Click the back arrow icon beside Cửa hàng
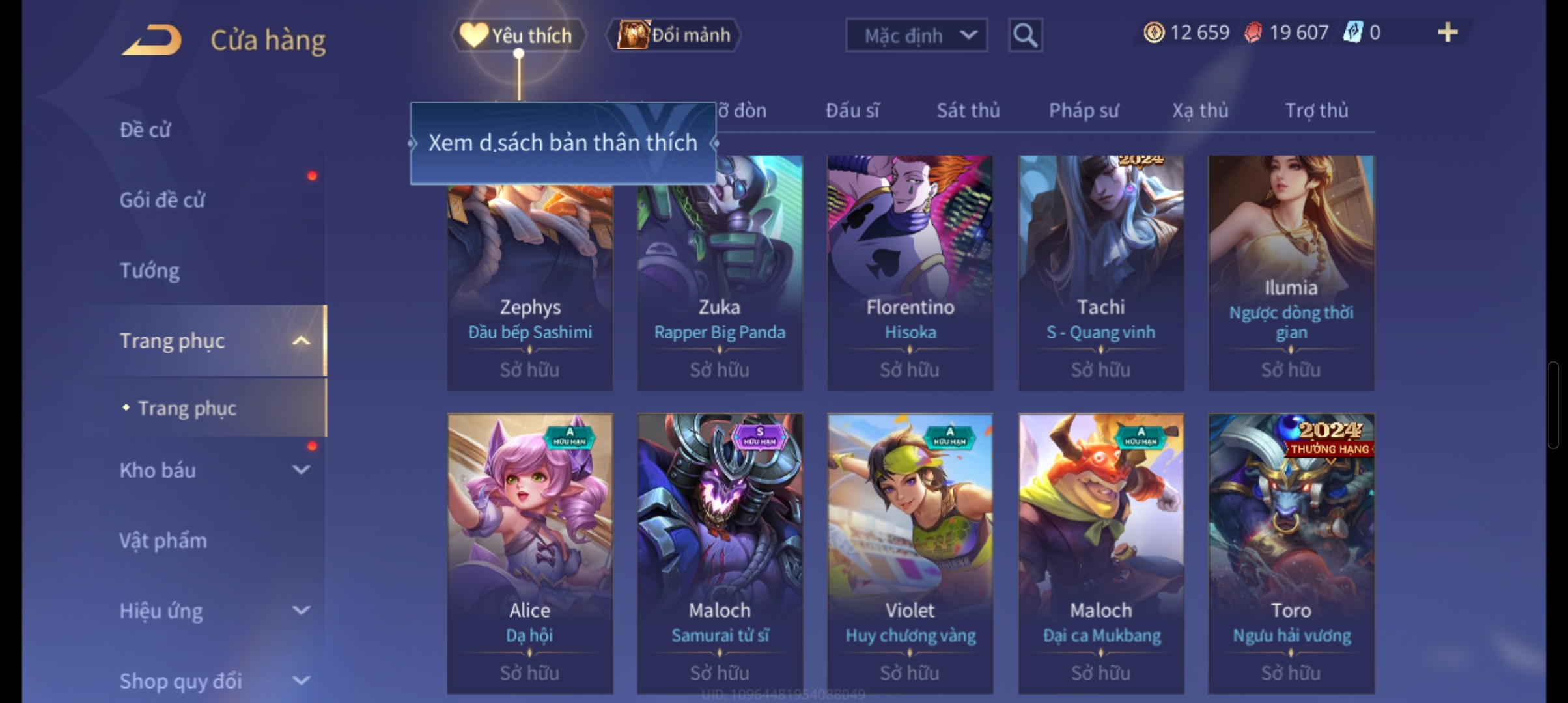The width and height of the screenshot is (1568, 703). point(151,40)
